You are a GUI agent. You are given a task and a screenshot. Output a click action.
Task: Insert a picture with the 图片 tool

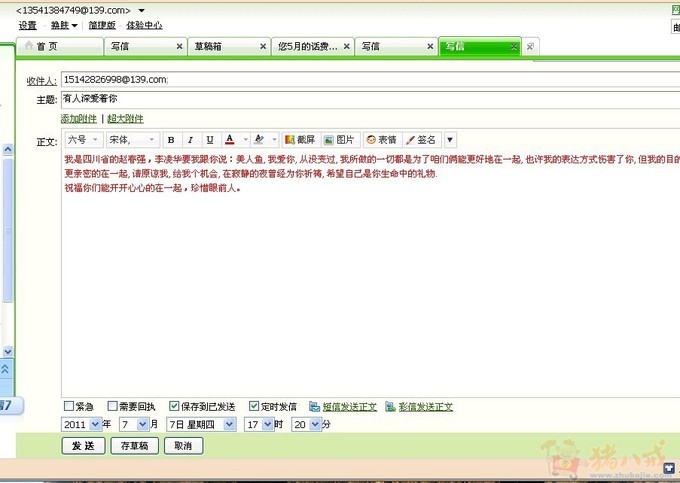coord(340,140)
